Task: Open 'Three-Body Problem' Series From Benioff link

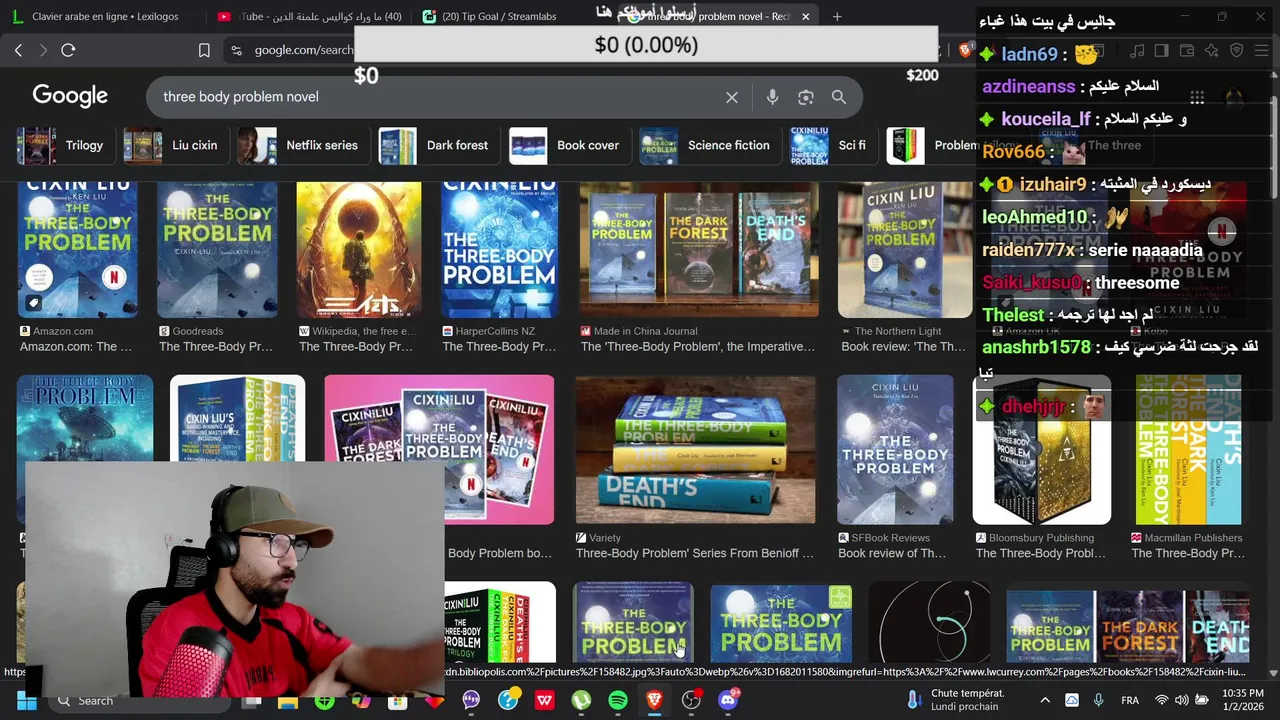Action: (x=695, y=553)
